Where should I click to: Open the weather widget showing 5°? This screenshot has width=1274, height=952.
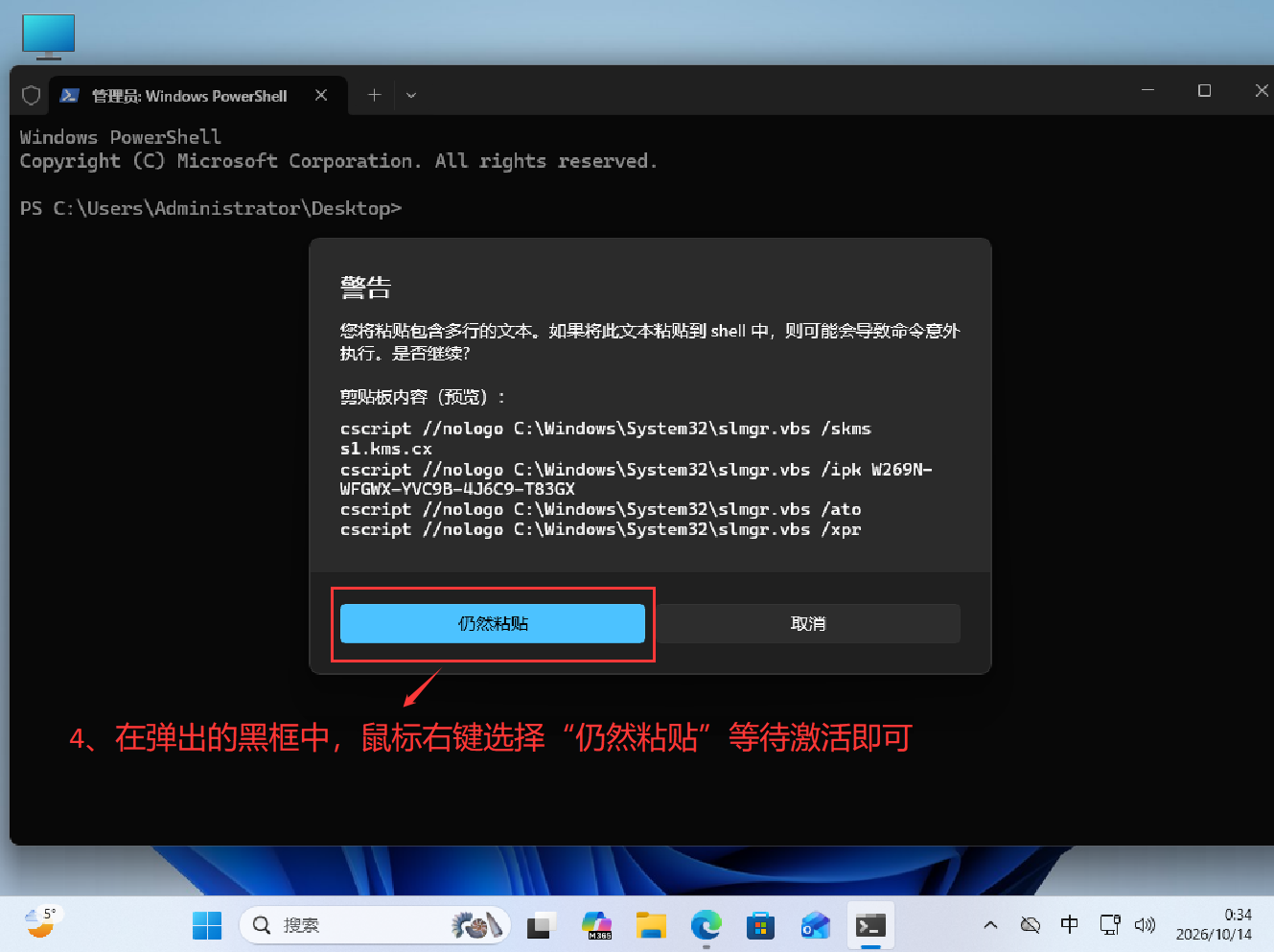pyautogui.click(x=41, y=922)
